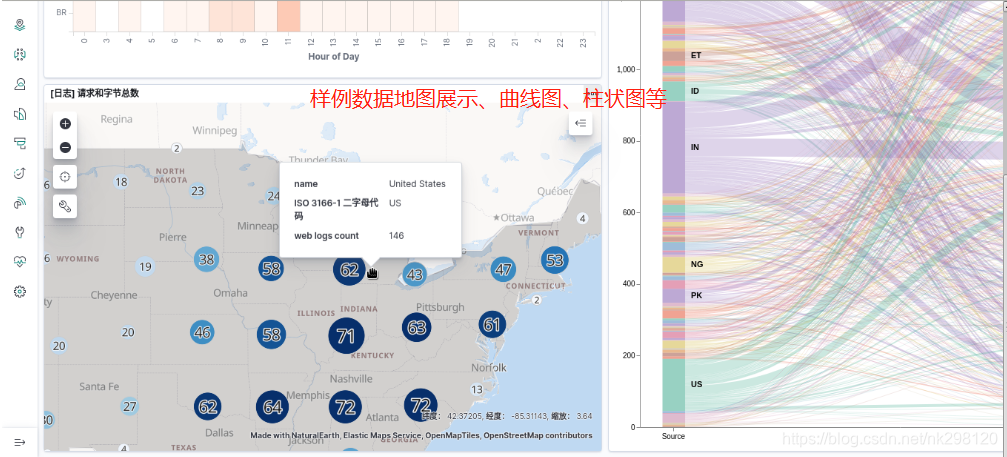
Task: Fit map to data bounds
Action: point(65,177)
